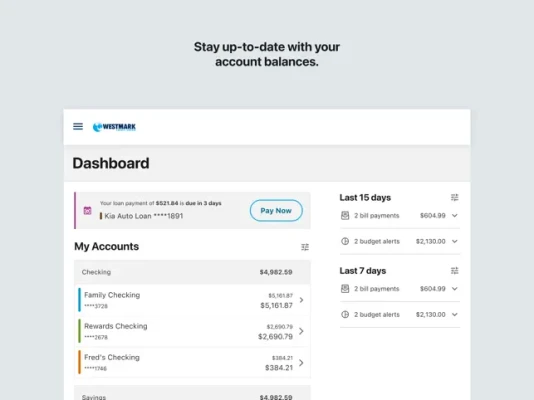The height and width of the screenshot is (400, 534).
Task: Open the Family Checking account row
Action: pos(192,300)
